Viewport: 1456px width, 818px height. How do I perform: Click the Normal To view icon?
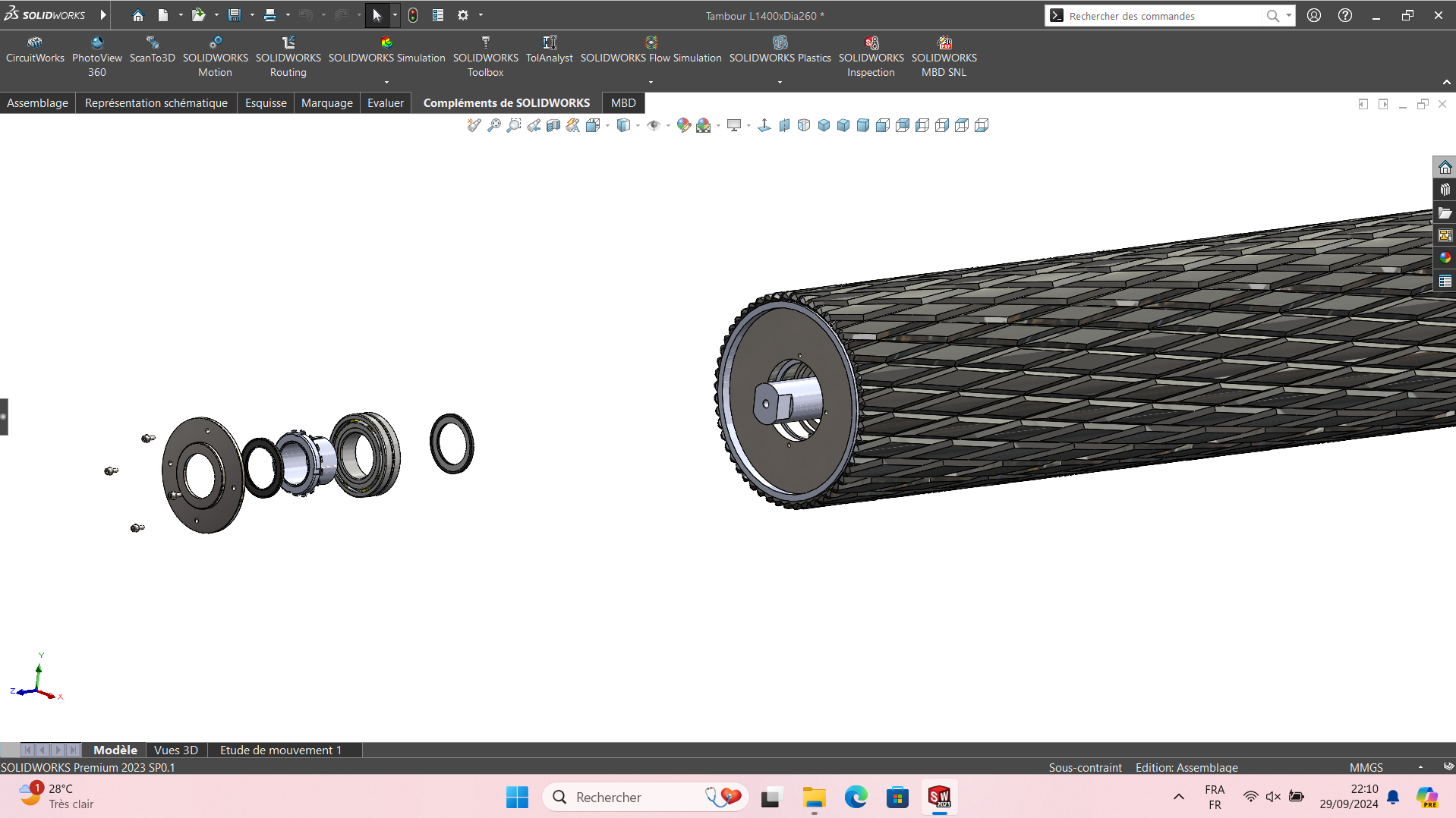tap(764, 125)
